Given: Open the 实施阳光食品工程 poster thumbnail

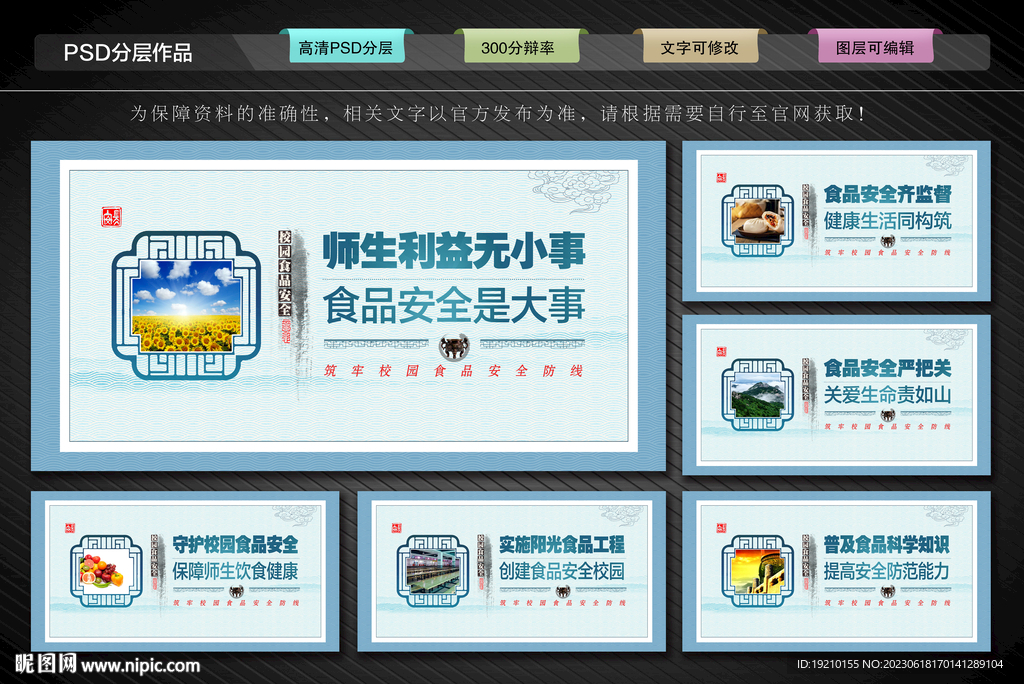Looking at the screenshot, I should 511,571.
